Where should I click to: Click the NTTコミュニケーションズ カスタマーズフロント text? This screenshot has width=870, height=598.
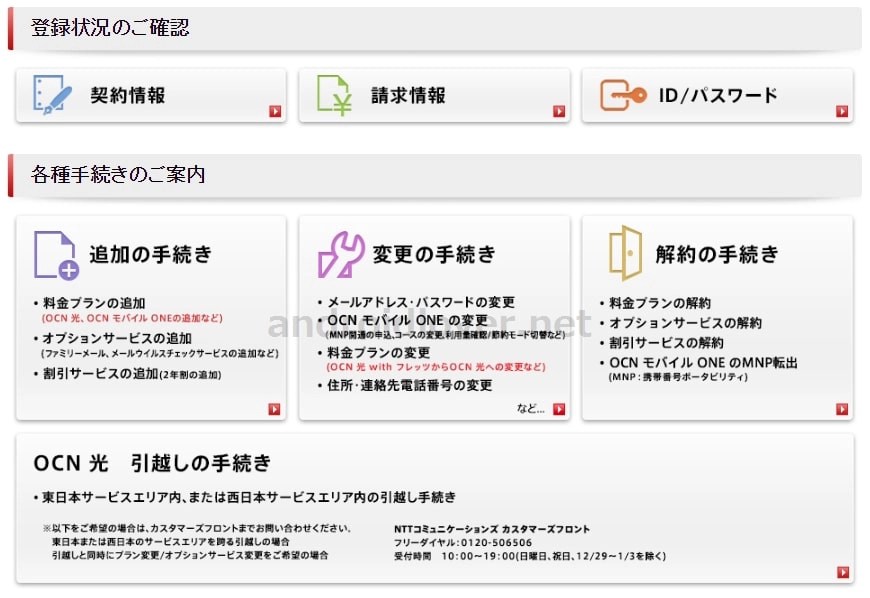(492, 529)
